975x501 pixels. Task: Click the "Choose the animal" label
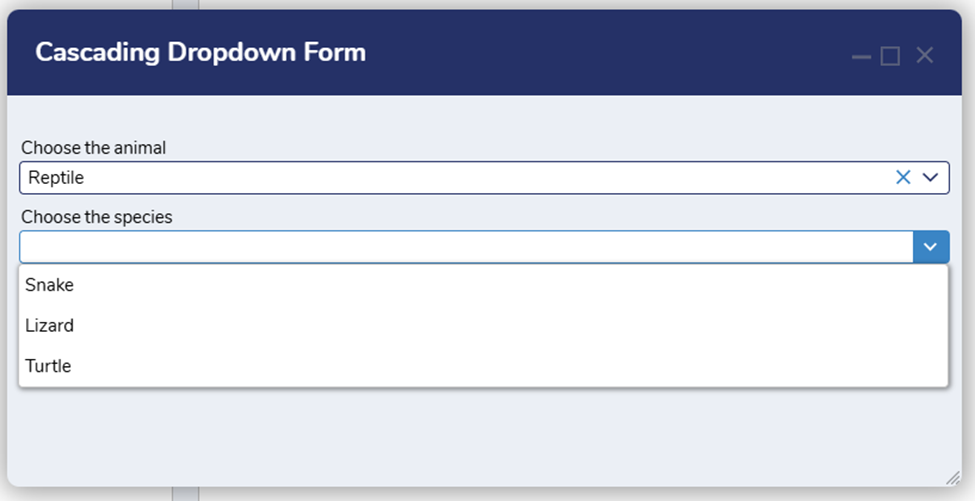[x=94, y=148]
